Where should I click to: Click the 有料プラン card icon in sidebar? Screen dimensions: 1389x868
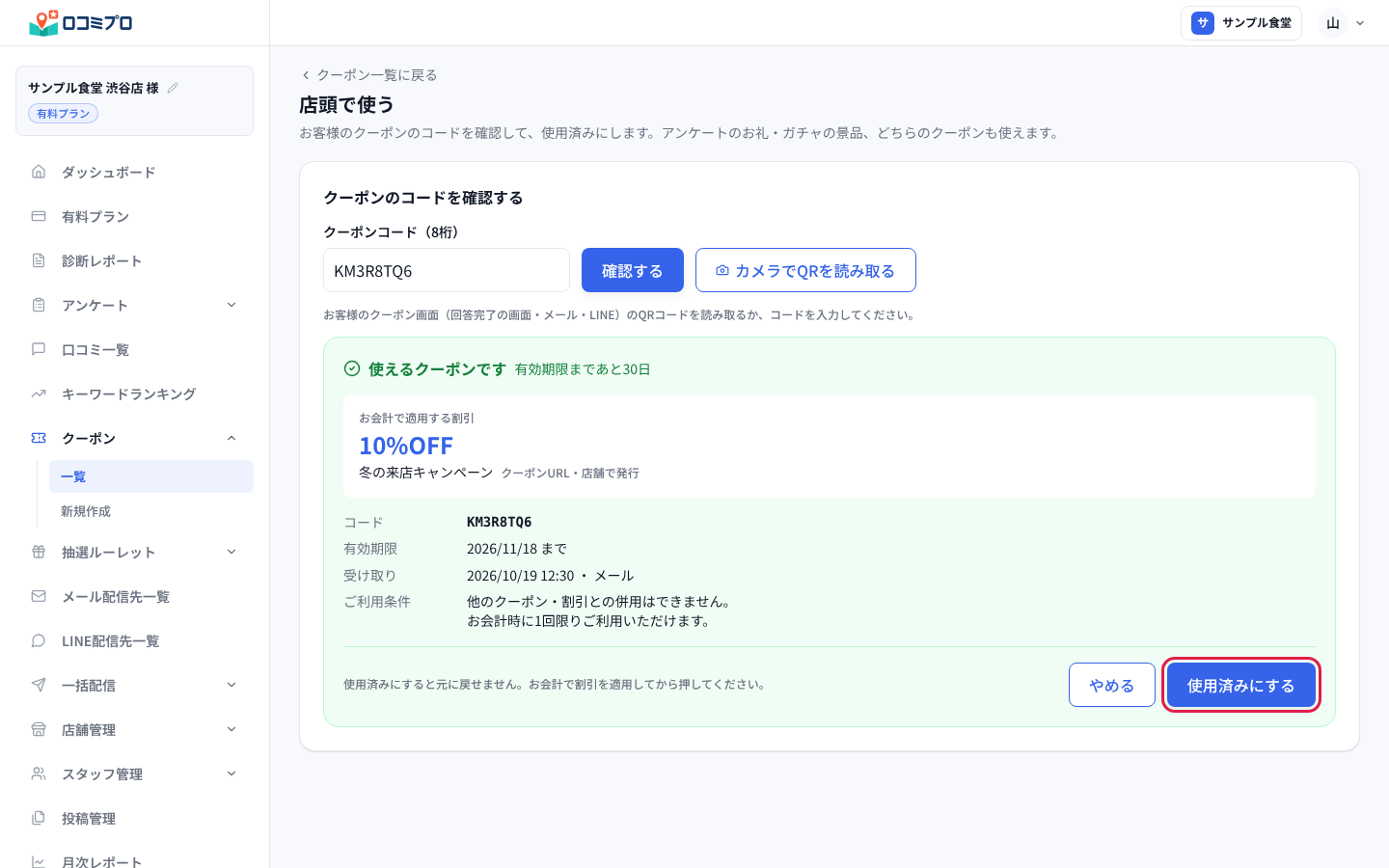(x=39, y=216)
